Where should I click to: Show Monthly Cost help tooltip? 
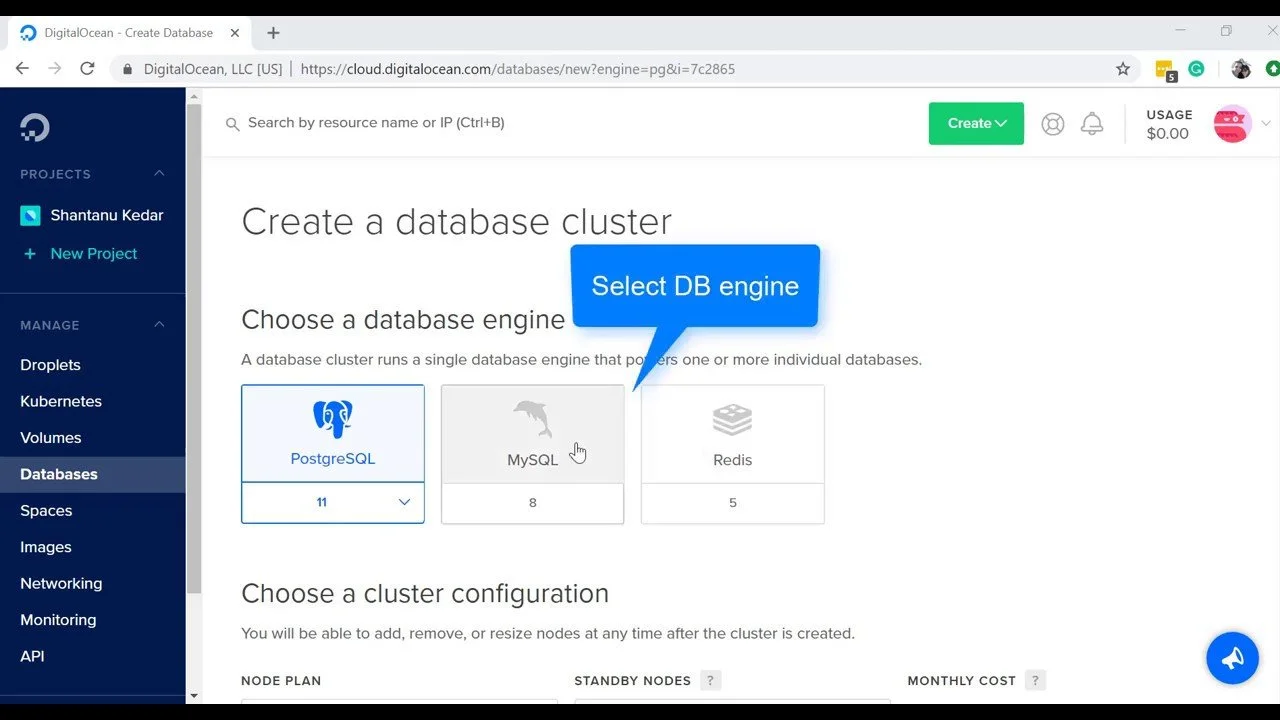pyautogui.click(x=1035, y=680)
